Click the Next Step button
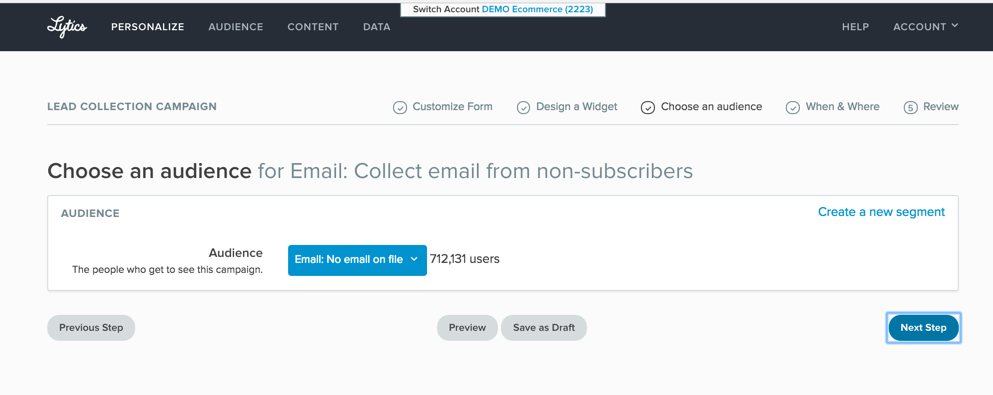 (x=923, y=328)
